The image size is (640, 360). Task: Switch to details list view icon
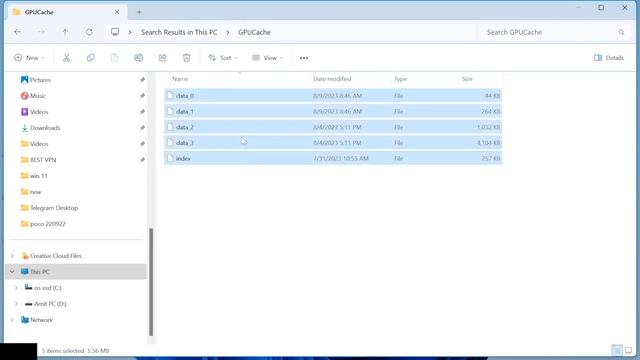(x=617, y=350)
